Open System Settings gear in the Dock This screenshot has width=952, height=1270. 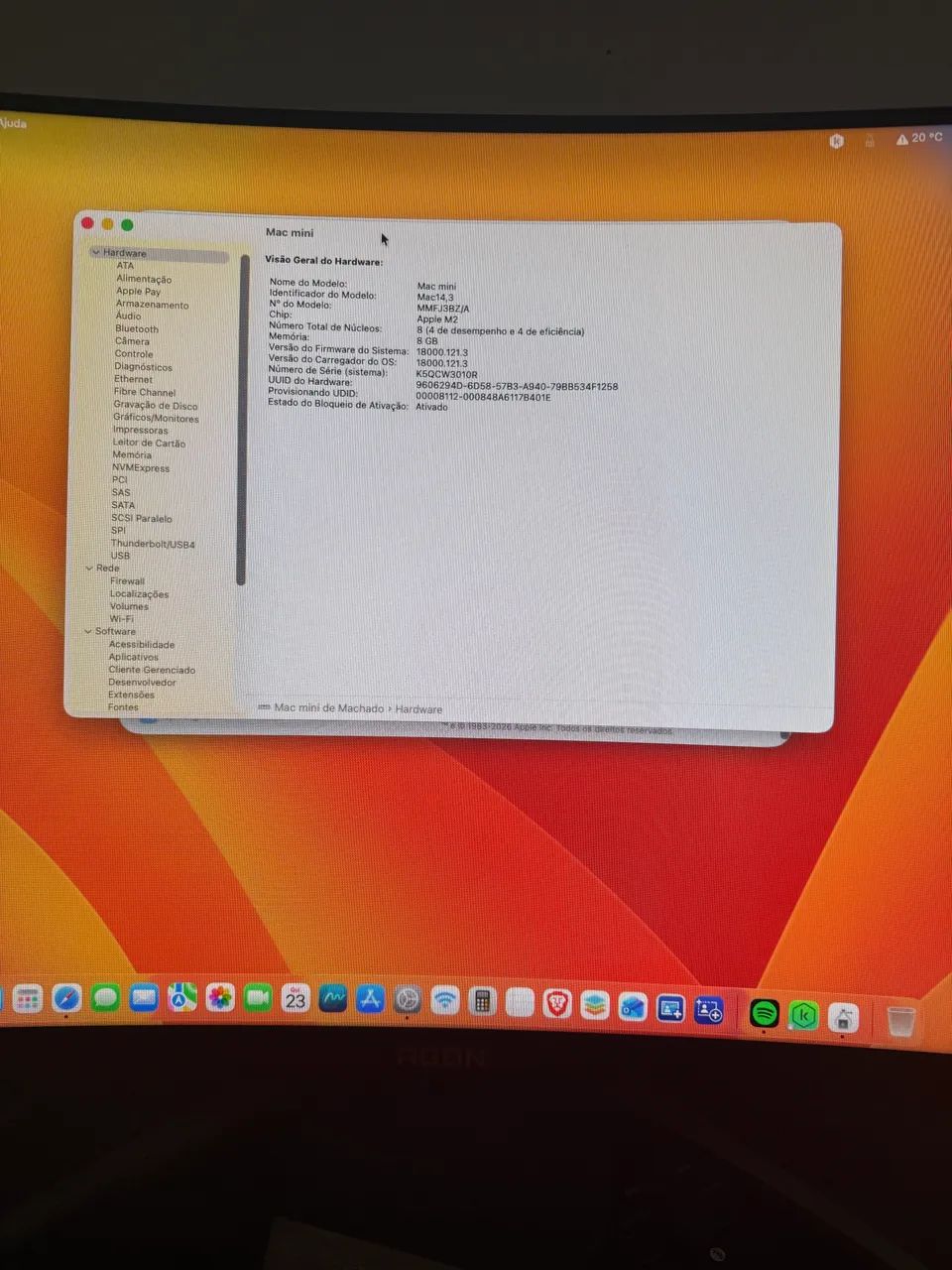click(408, 1000)
